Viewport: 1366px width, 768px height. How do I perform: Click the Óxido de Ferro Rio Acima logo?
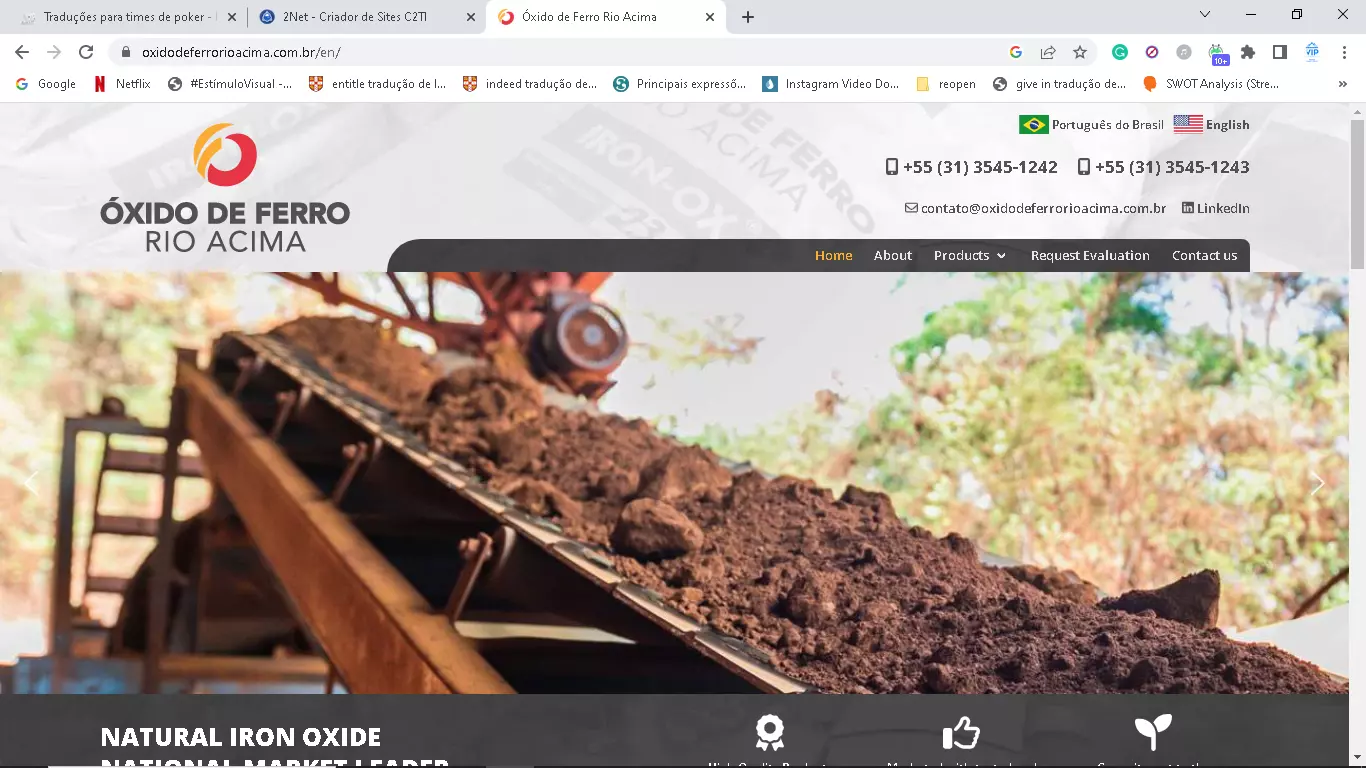tap(225, 187)
